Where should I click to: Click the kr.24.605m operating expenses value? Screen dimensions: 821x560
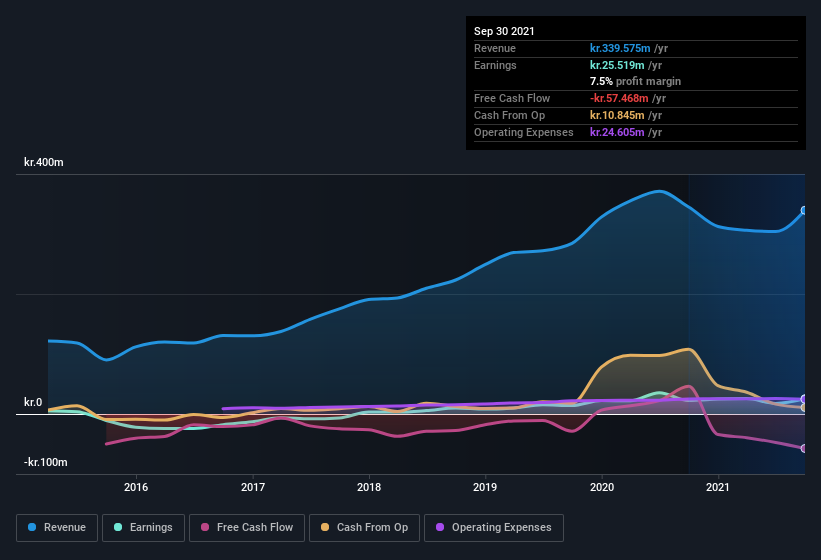point(617,132)
